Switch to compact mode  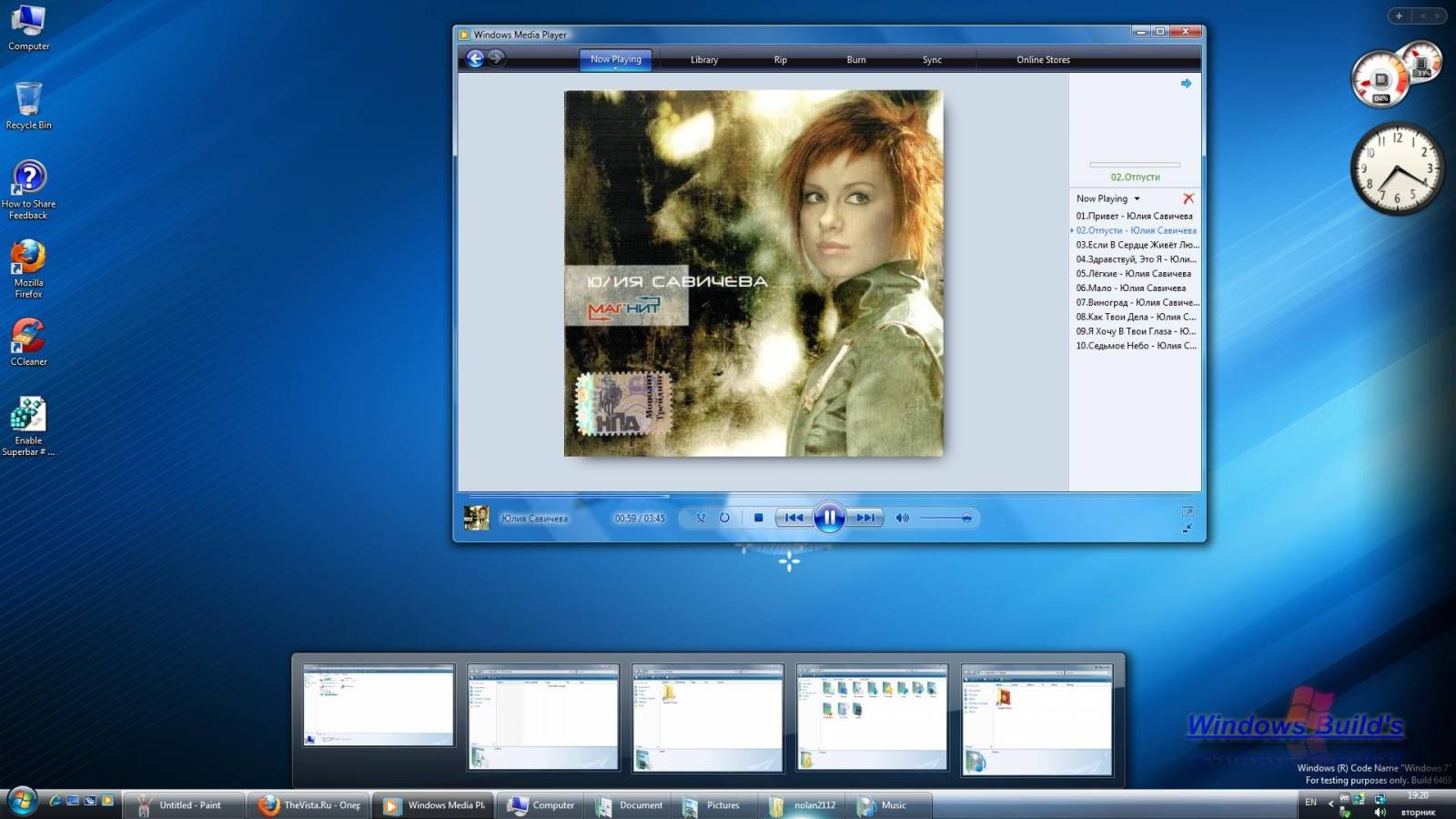1188,528
